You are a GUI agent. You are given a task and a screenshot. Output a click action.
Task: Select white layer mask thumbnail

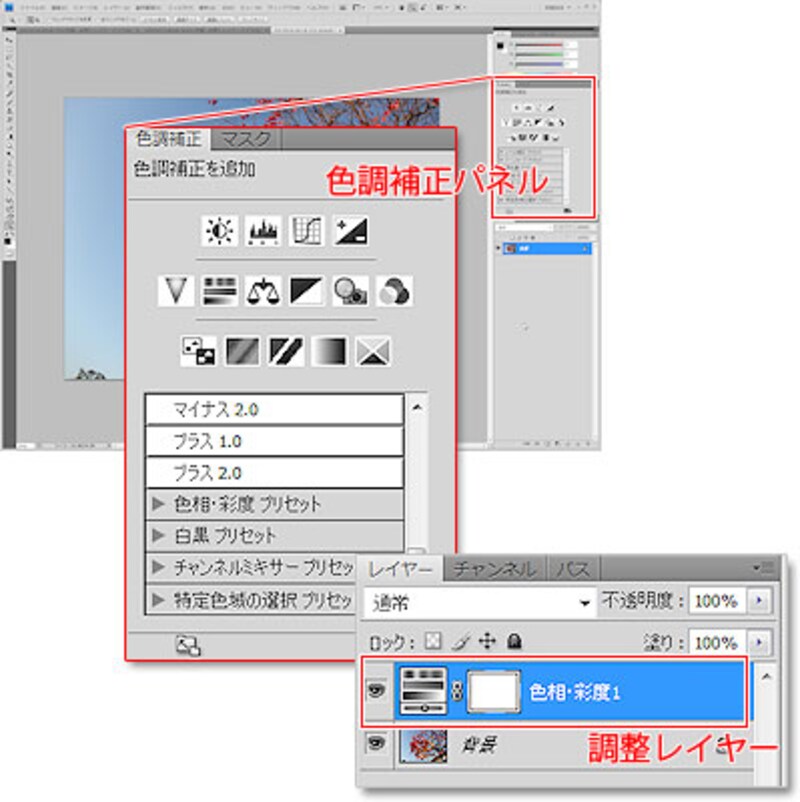tap(494, 692)
